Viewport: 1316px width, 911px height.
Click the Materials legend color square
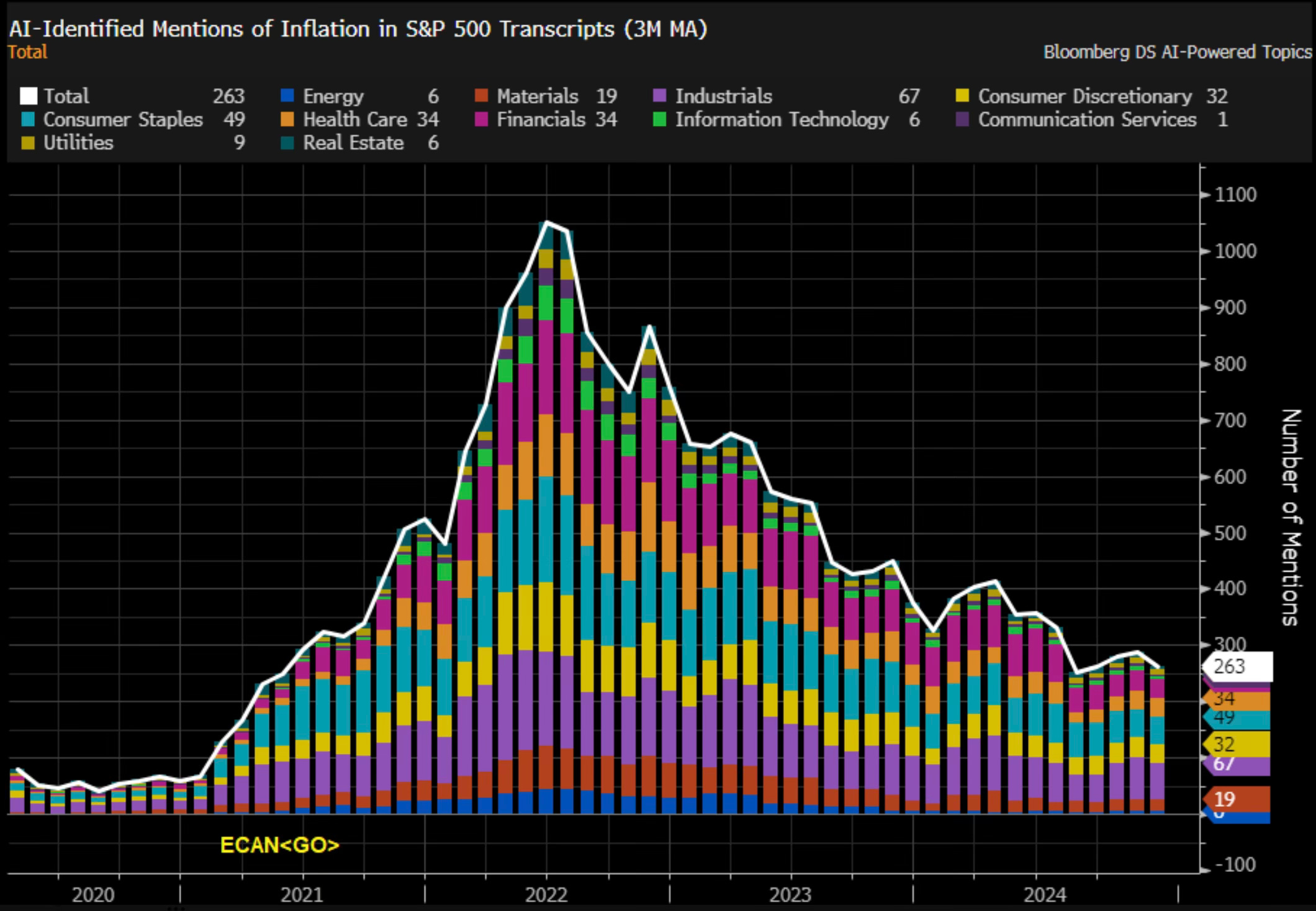click(x=481, y=96)
